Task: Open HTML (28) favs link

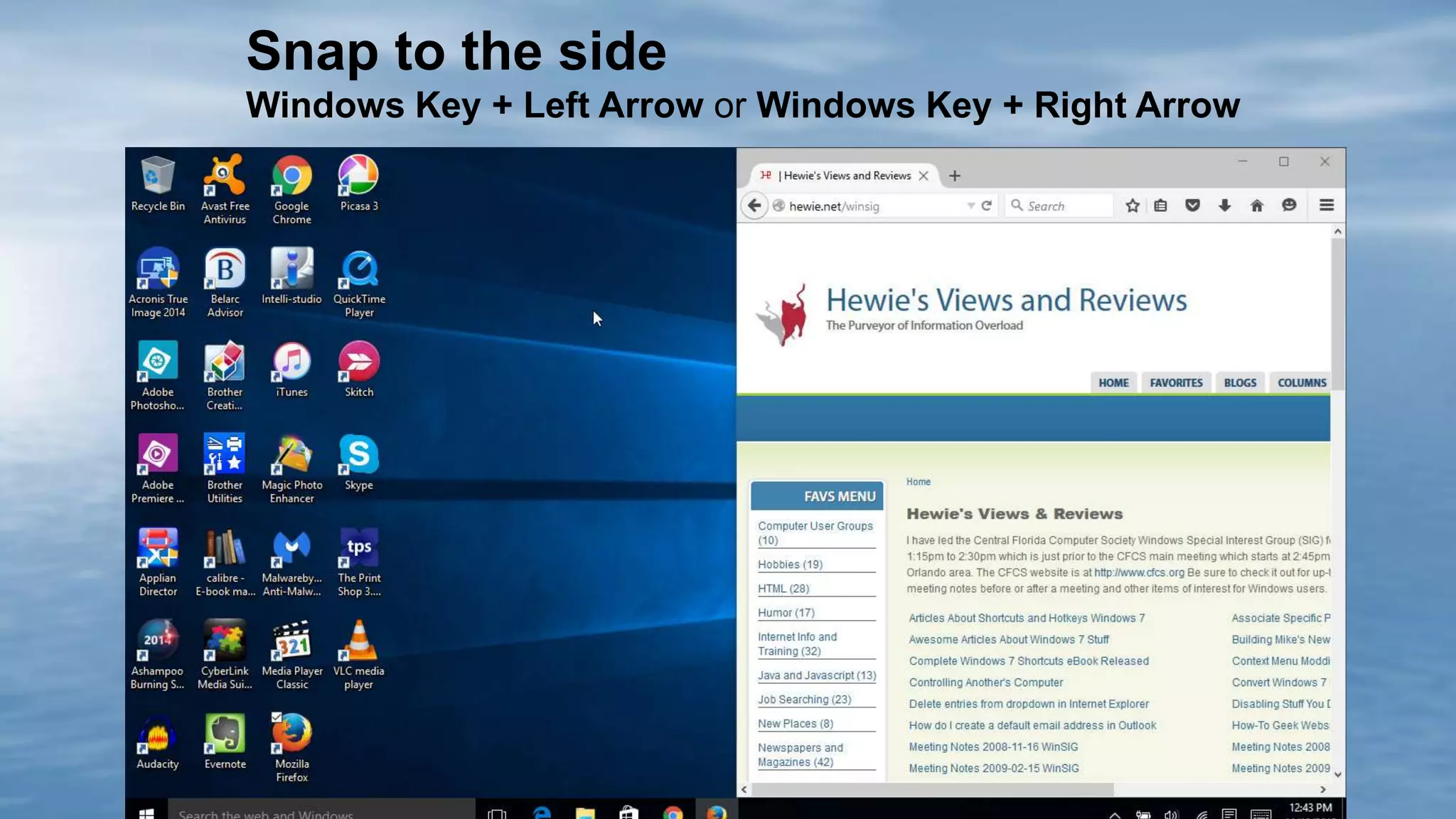Action: pyautogui.click(x=783, y=589)
